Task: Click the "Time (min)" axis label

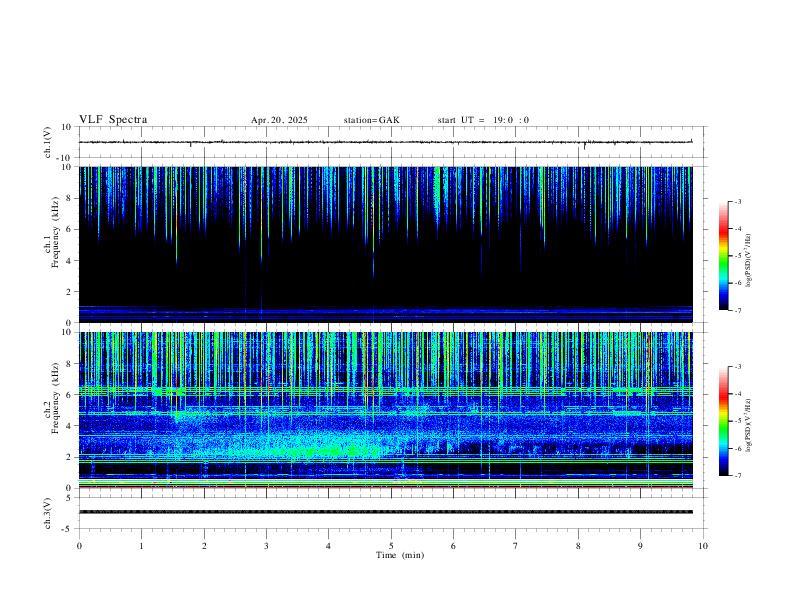Action: [x=400, y=555]
